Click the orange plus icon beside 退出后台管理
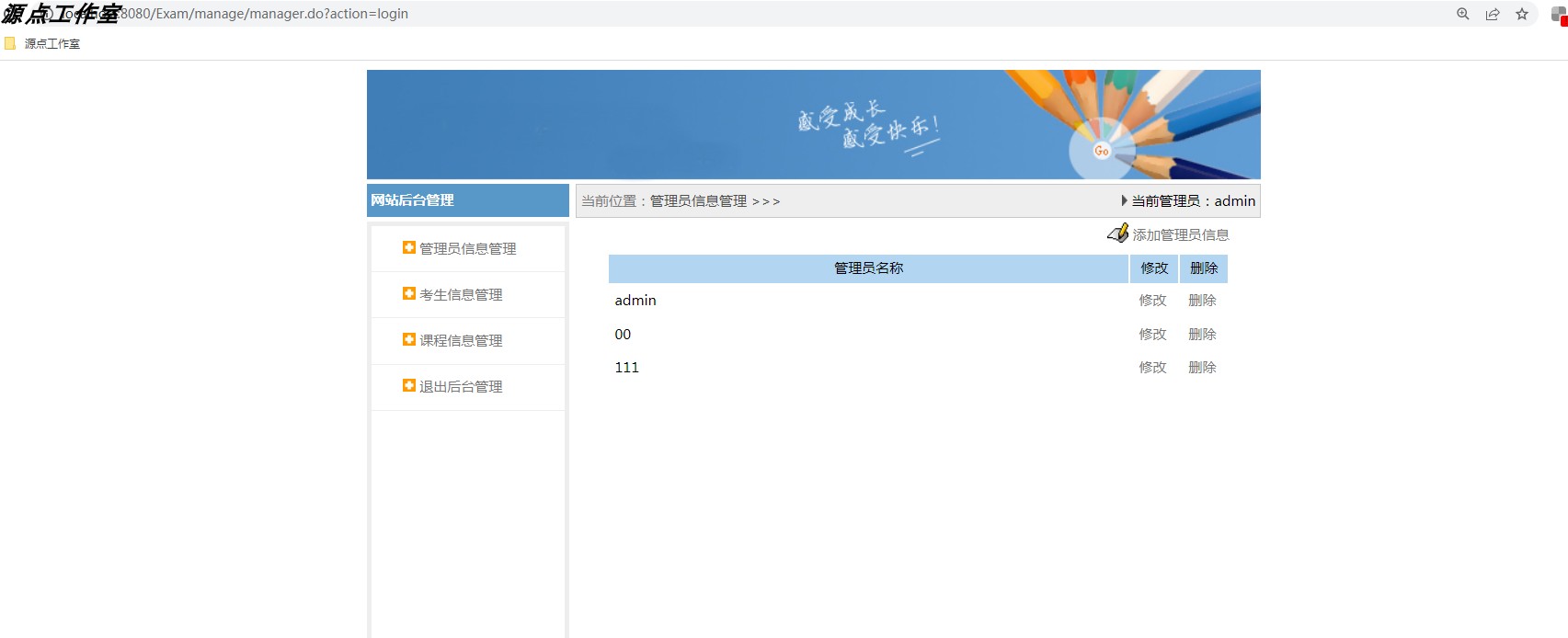Image resolution: width=1568 pixels, height=638 pixels. click(409, 385)
